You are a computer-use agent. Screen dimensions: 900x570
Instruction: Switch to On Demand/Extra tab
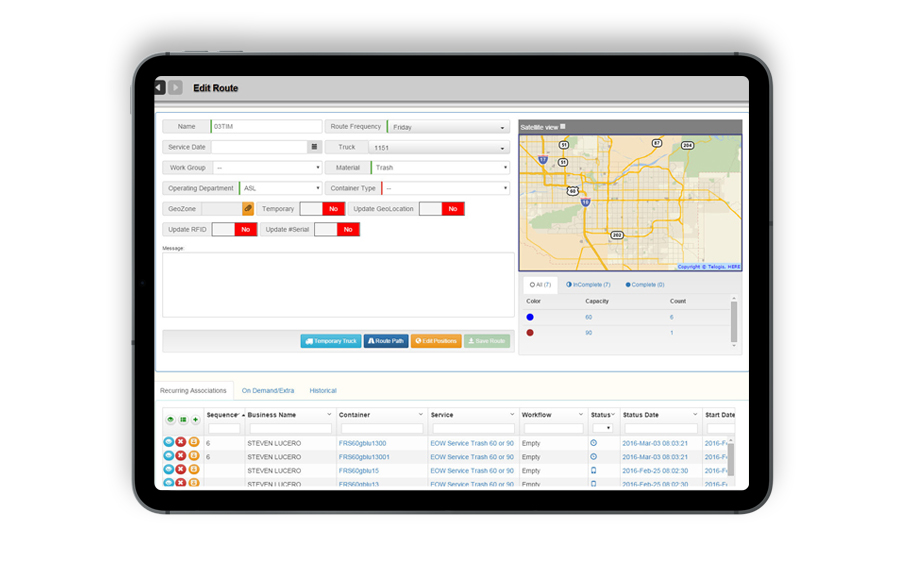coord(267,390)
